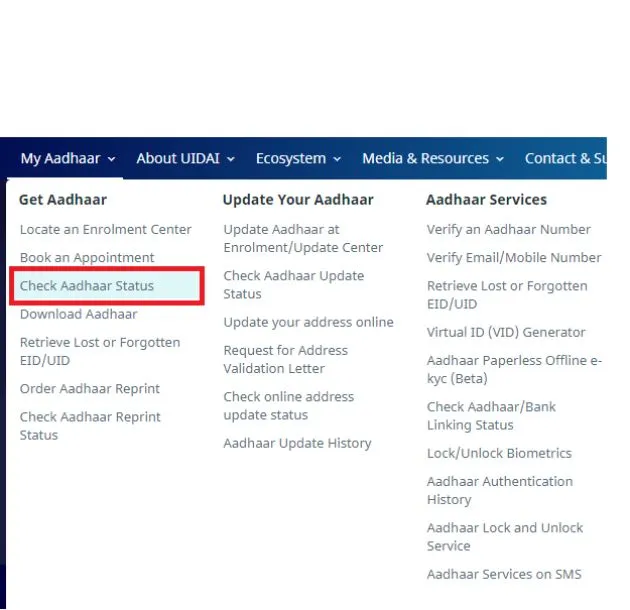
Task: Click Book an Appointment link
Action: pyautogui.click(x=87, y=258)
